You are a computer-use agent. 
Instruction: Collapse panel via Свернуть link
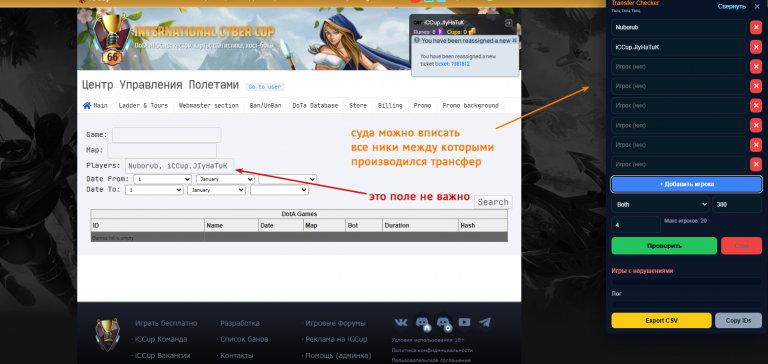coord(732,6)
